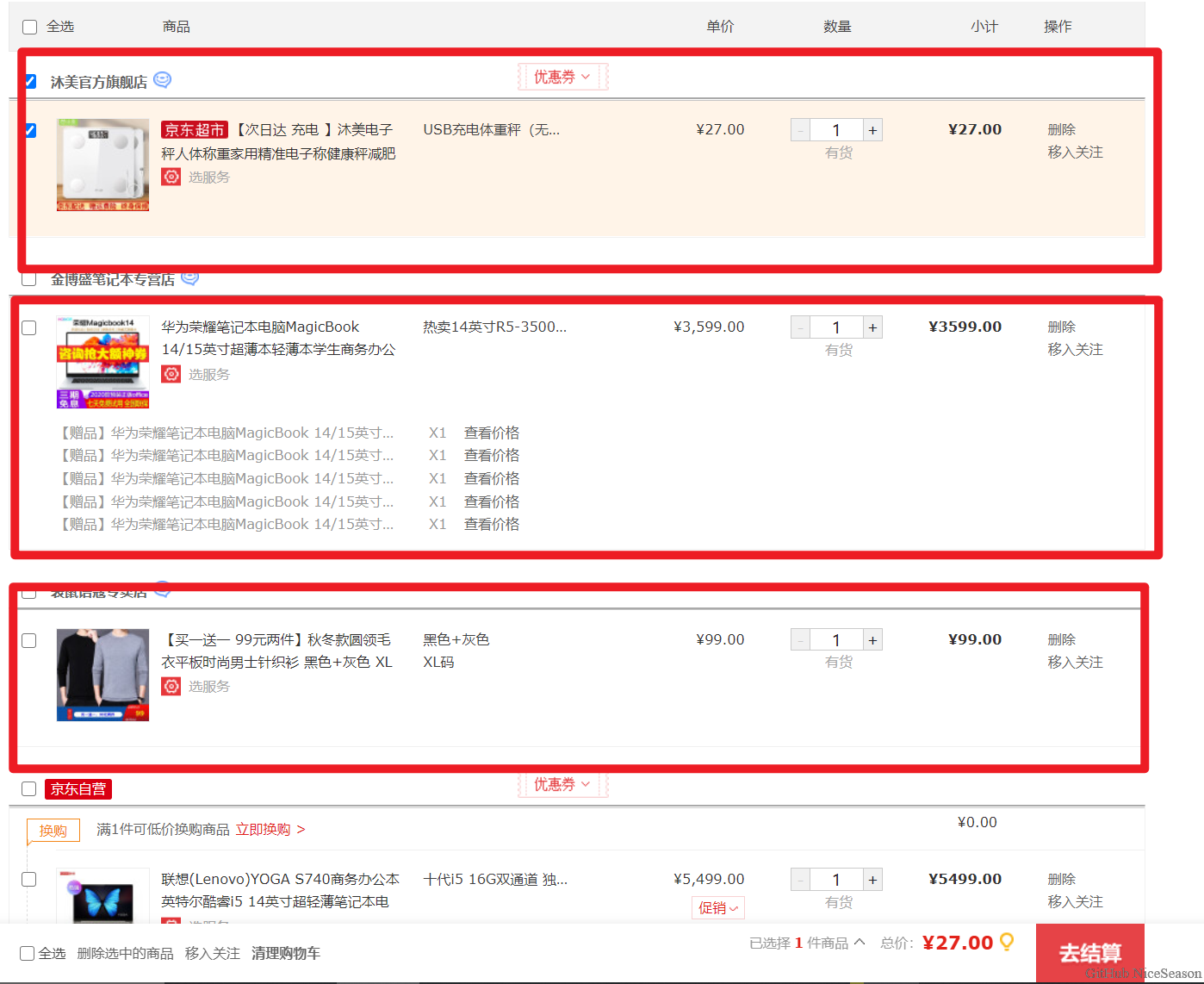Click 删除选中的商品 in bottom bar
The image size is (1204, 984).
click(125, 953)
